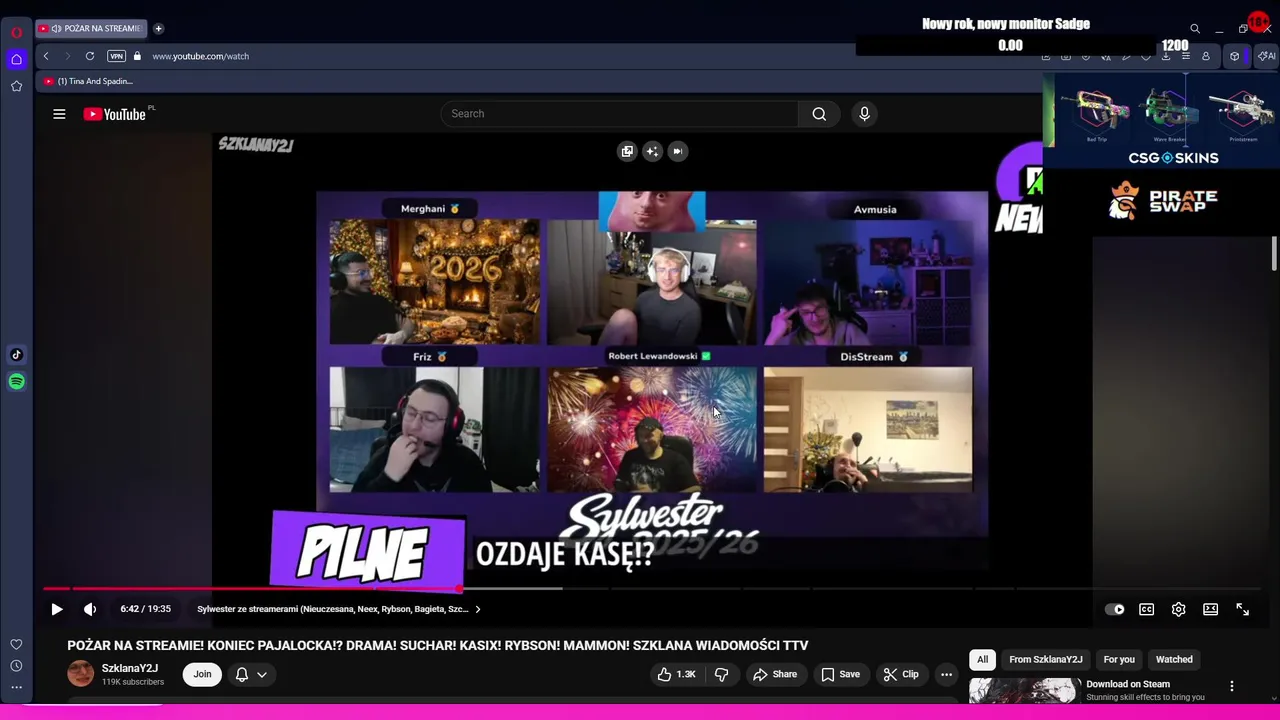Viewport: 1280px width, 720px height.
Task: Save the video to a playlist
Action: click(840, 674)
